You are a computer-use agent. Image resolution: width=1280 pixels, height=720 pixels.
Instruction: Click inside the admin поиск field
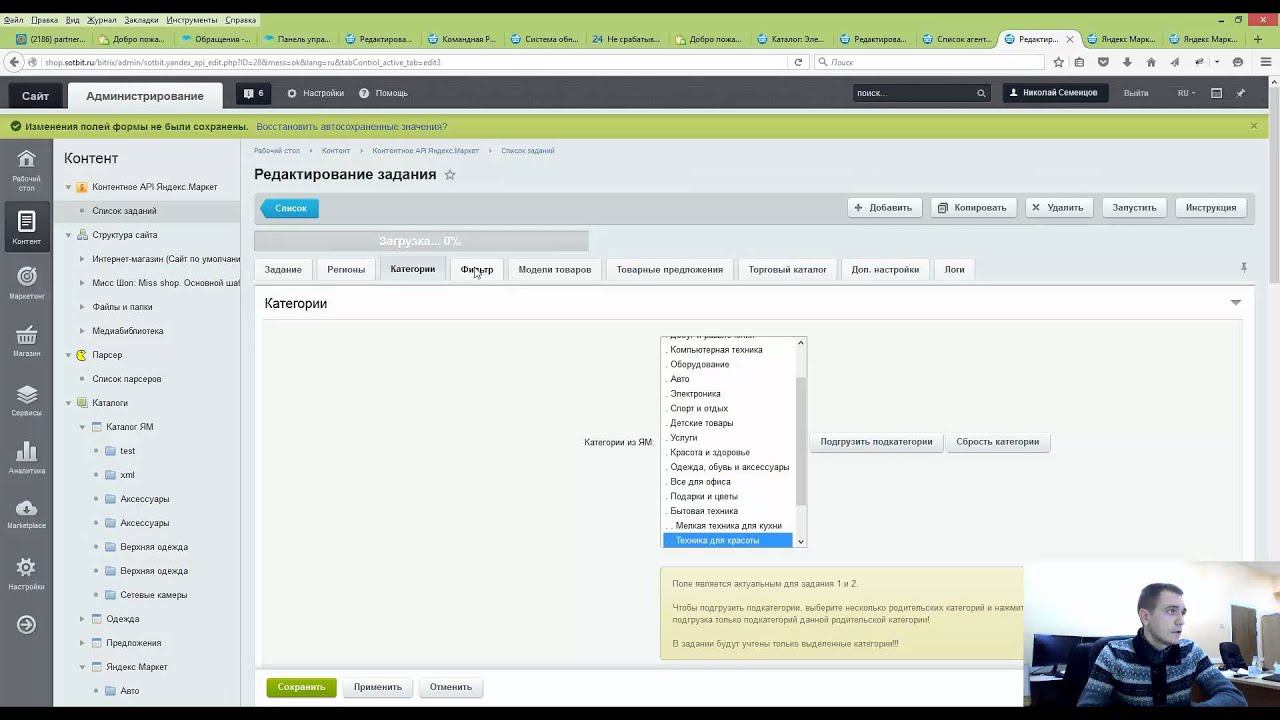[914, 93]
